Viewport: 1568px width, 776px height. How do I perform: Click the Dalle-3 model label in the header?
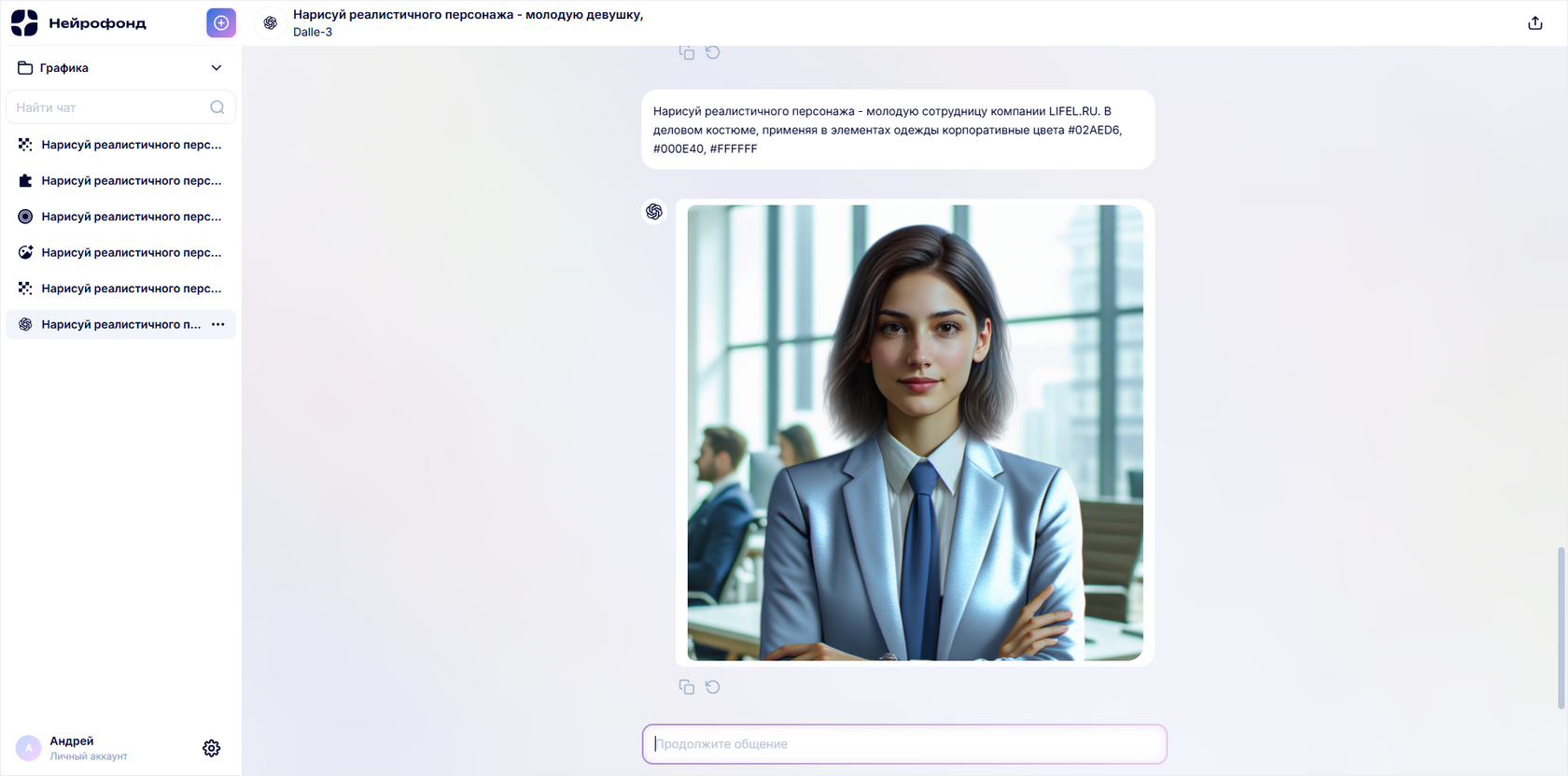(313, 32)
